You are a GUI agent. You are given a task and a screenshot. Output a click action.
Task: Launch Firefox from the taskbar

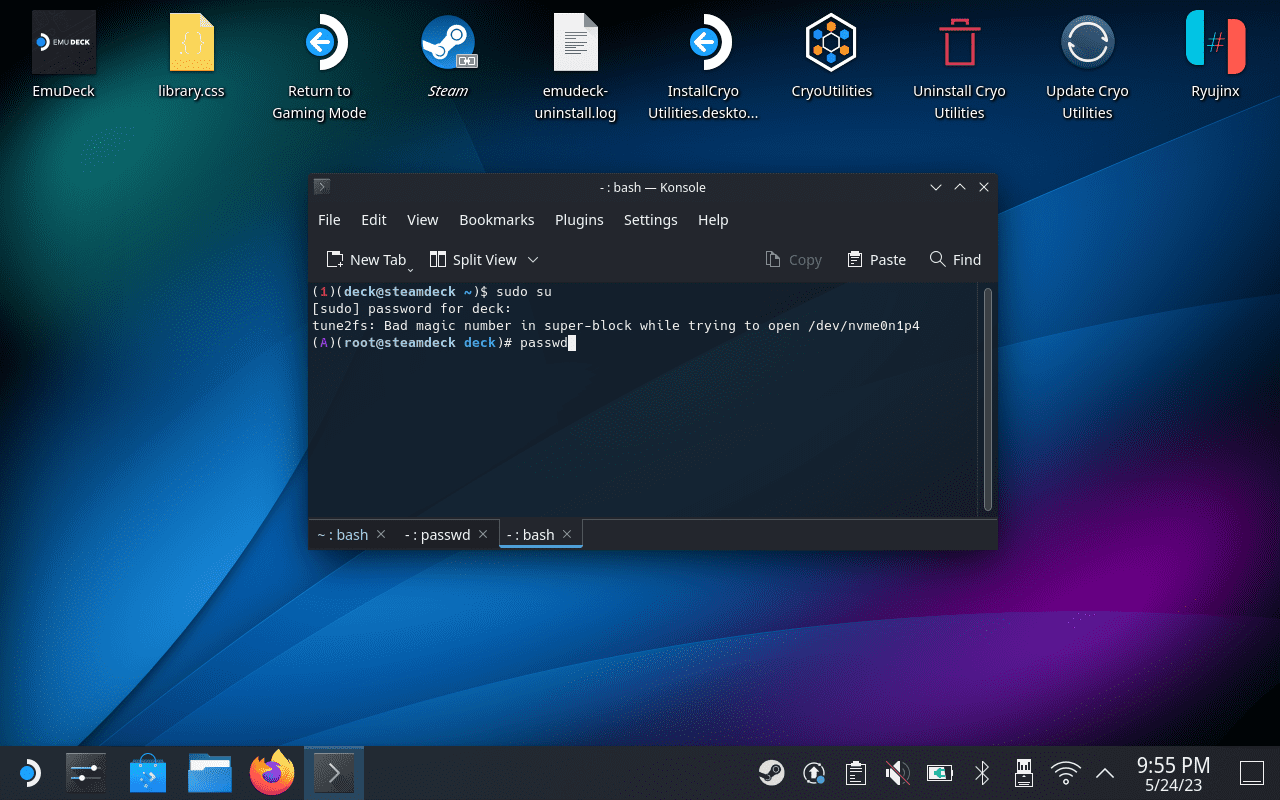click(272, 773)
